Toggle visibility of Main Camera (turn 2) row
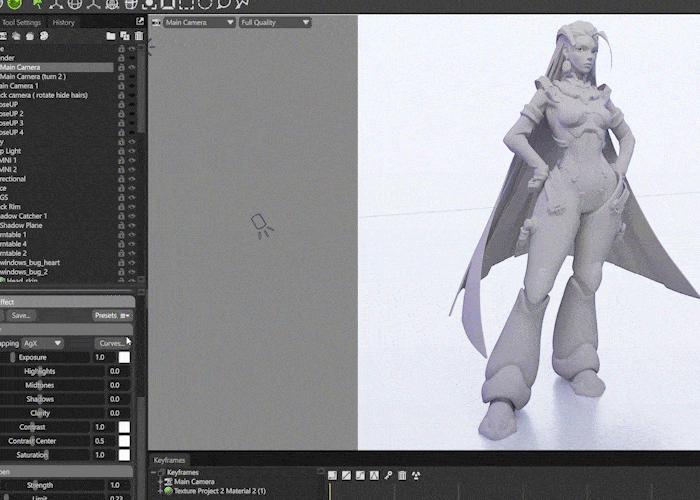This screenshot has width=700, height=500. coord(132,77)
